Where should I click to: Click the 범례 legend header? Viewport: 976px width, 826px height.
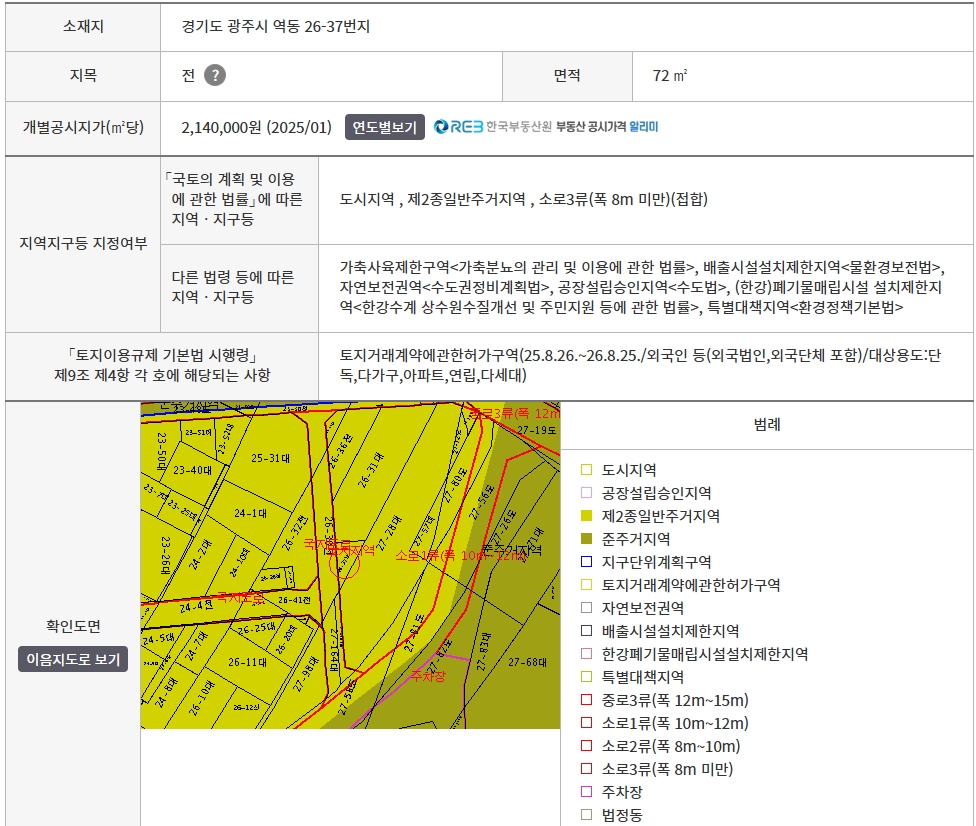pos(767,425)
